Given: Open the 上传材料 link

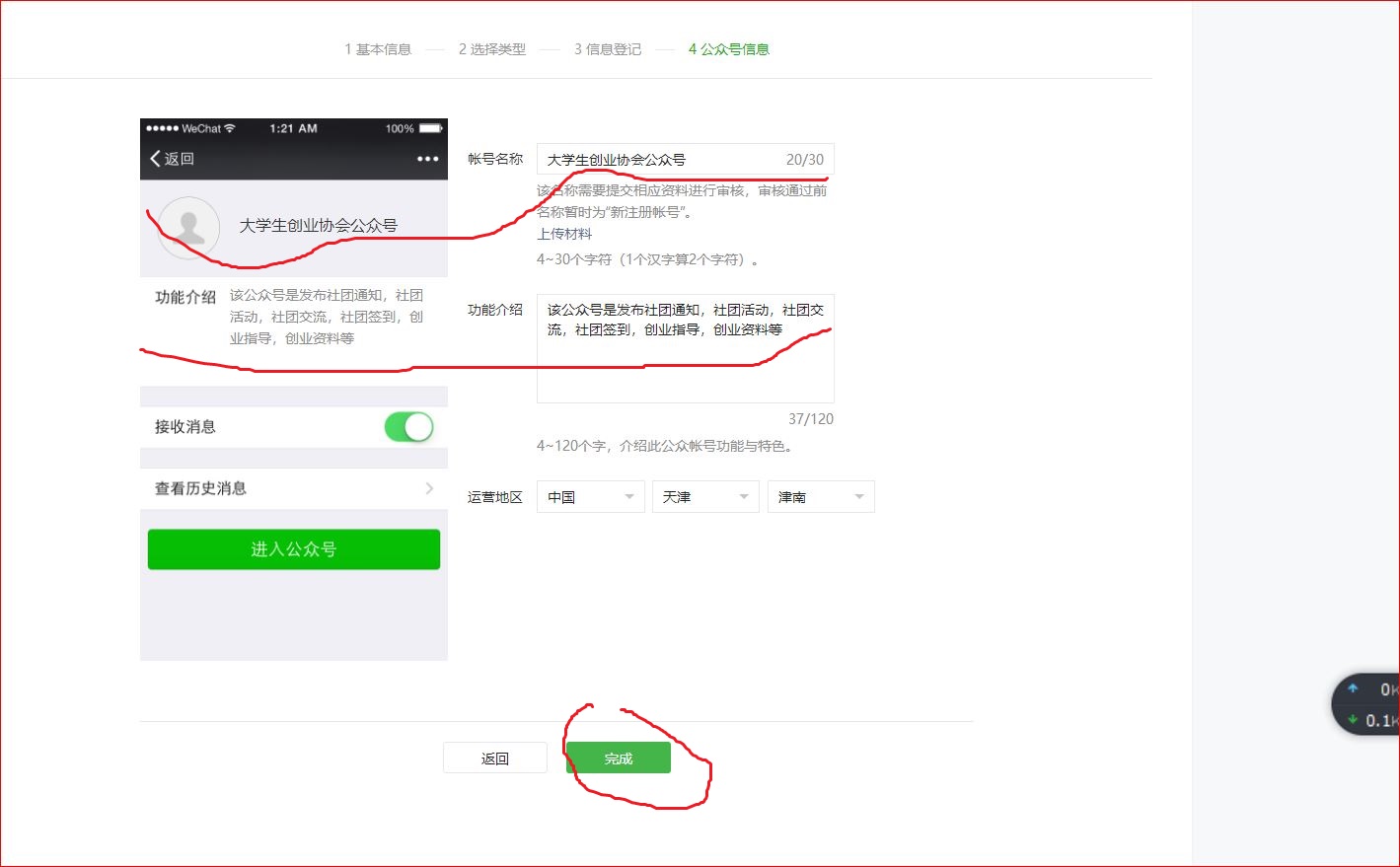Looking at the screenshot, I should tap(564, 234).
